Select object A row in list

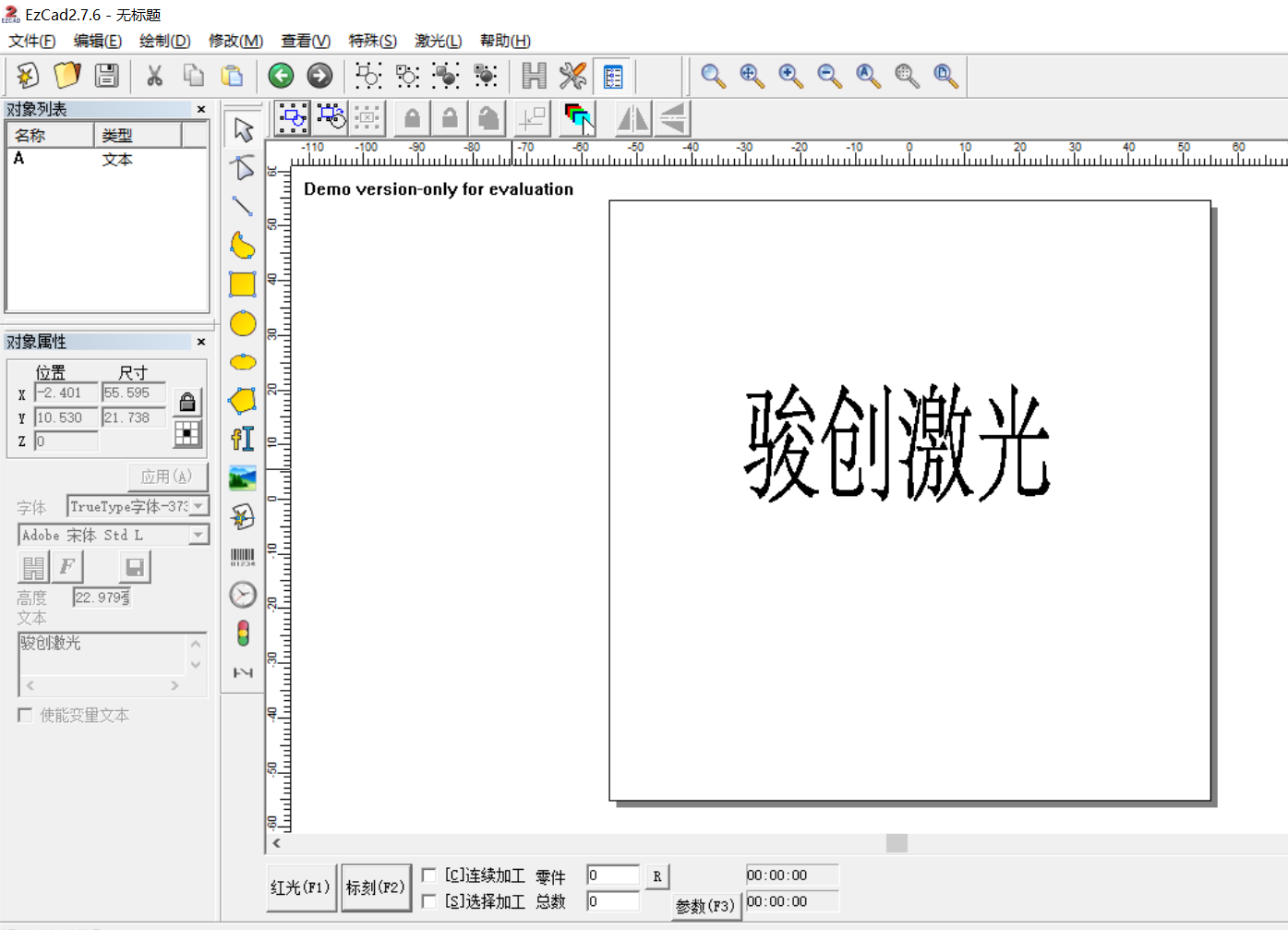pos(106,159)
